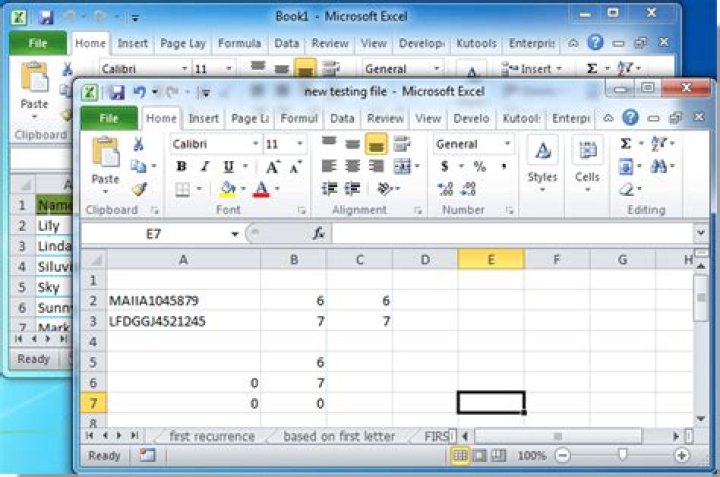The width and height of the screenshot is (720, 477).
Task: Click the insert function fx icon
Action: [319, 233]
